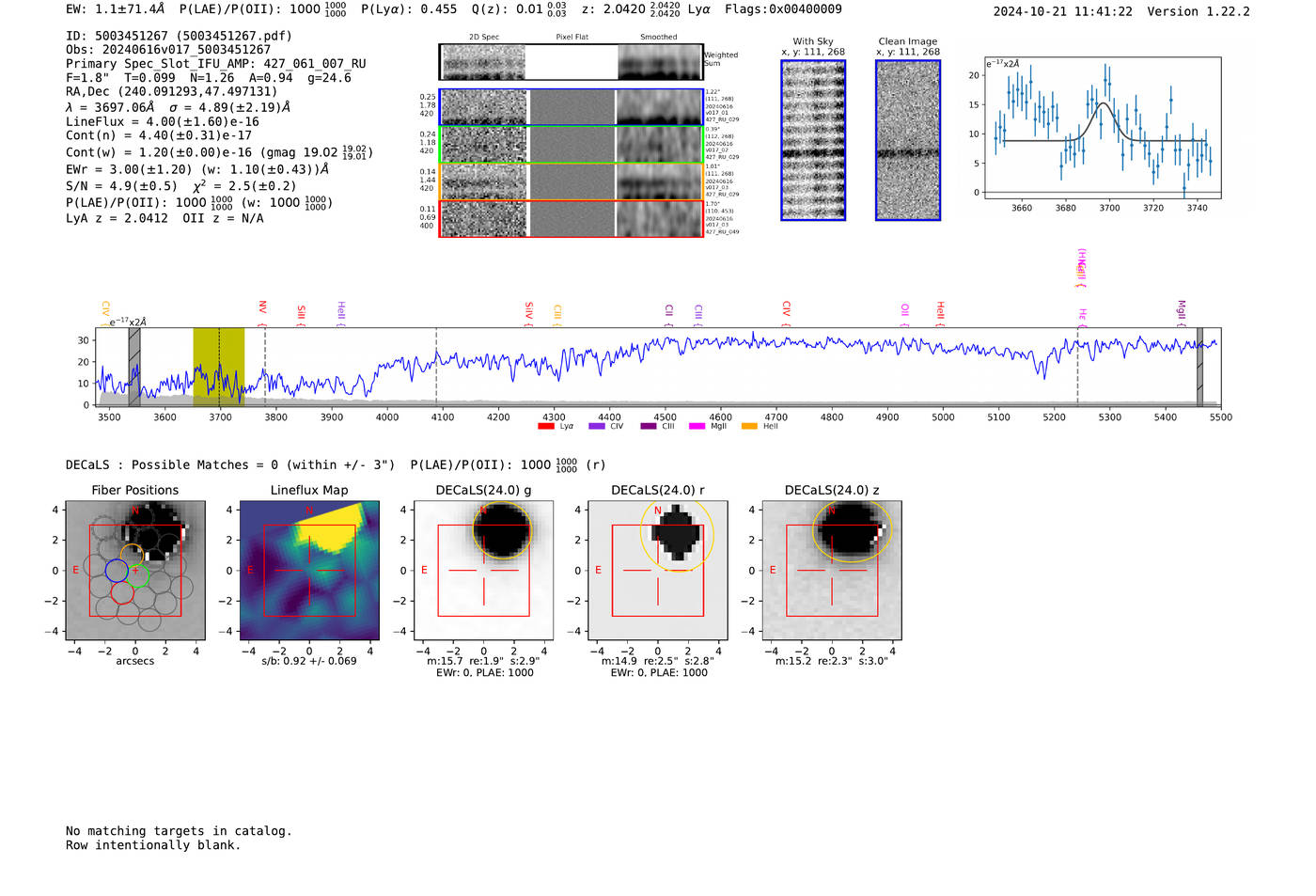Screen dimensions: 1316x896
Task: Click the Gaussian emission line fit plot
Action: [x=1102, y=129]
